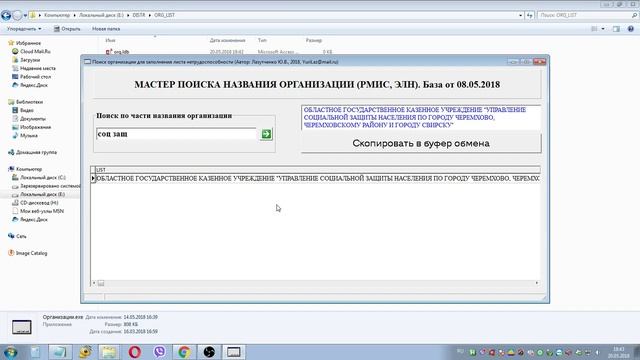Click the horizontal scrollbar left arrow in results

click(x=94, y=283)
